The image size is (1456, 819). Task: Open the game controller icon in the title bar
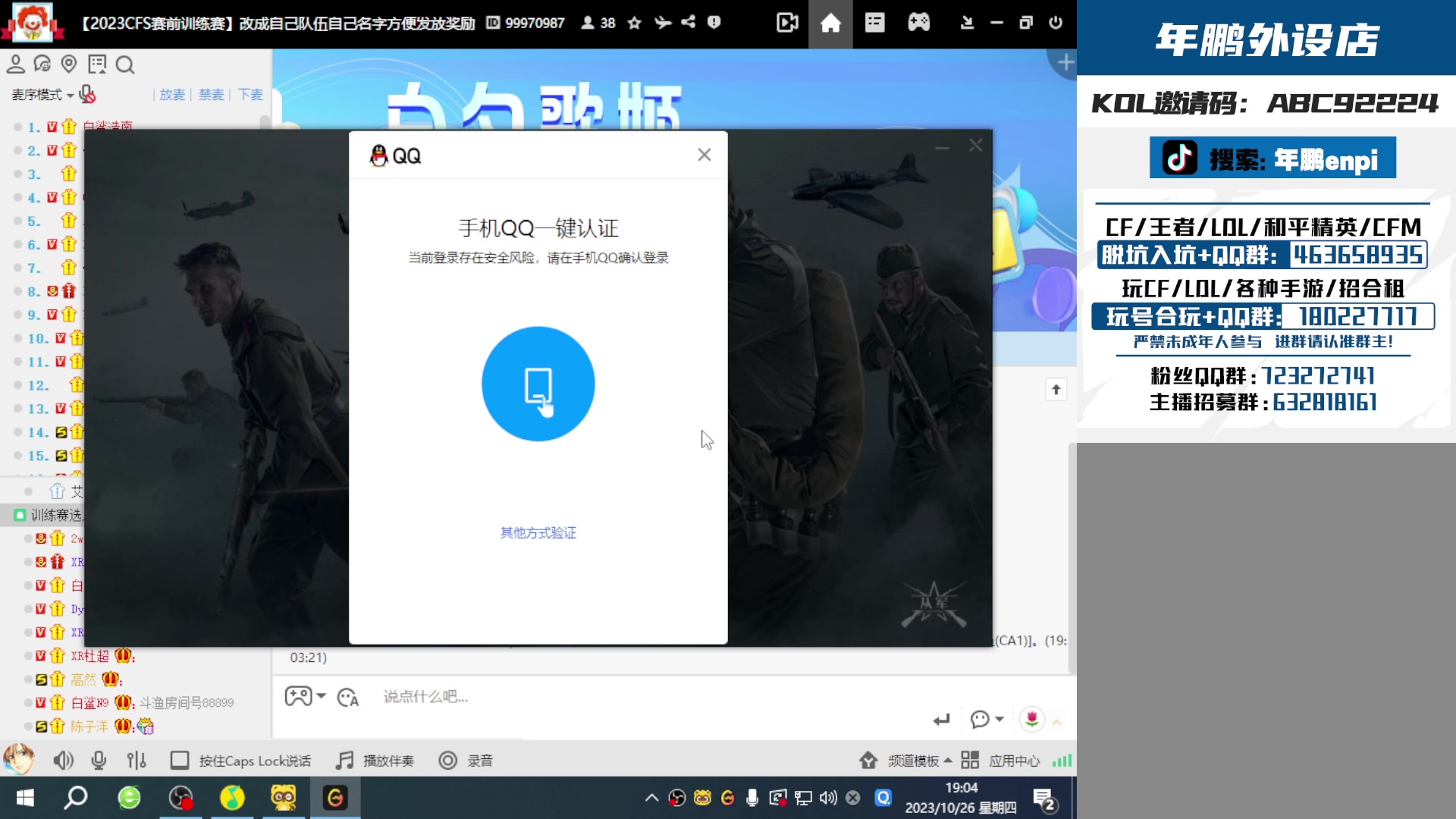918,23
